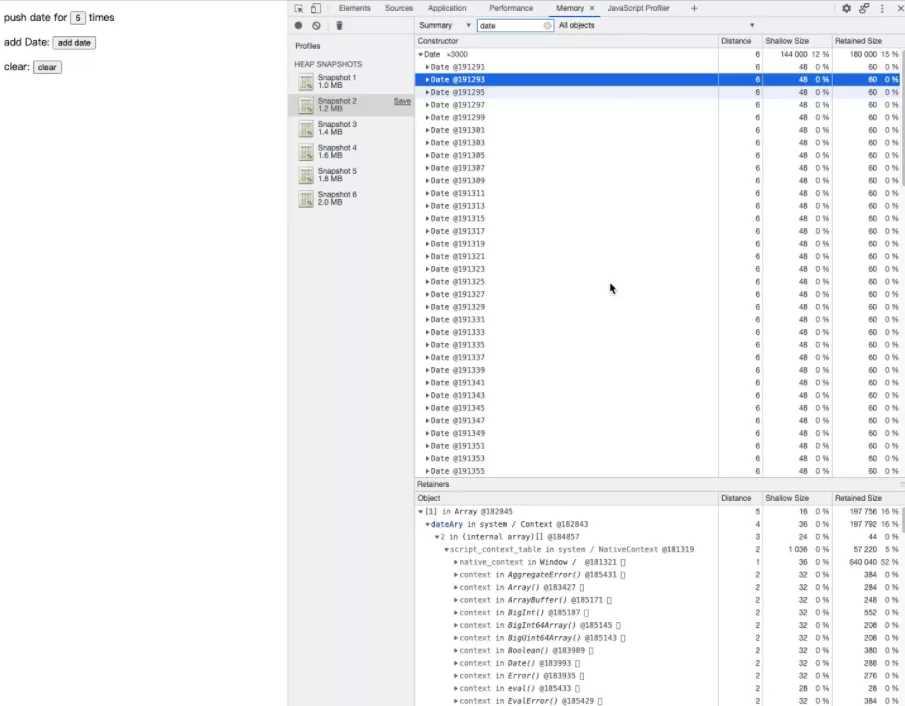Viewport: 905px width, 706px height.
Task: Expand context in AggregateError() row
Action: coord(455,575)
